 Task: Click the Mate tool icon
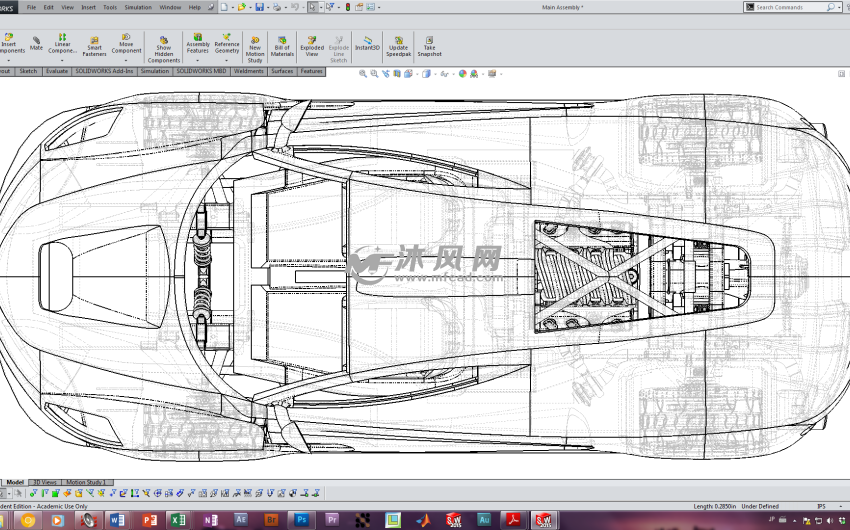[x=36, y=42]
